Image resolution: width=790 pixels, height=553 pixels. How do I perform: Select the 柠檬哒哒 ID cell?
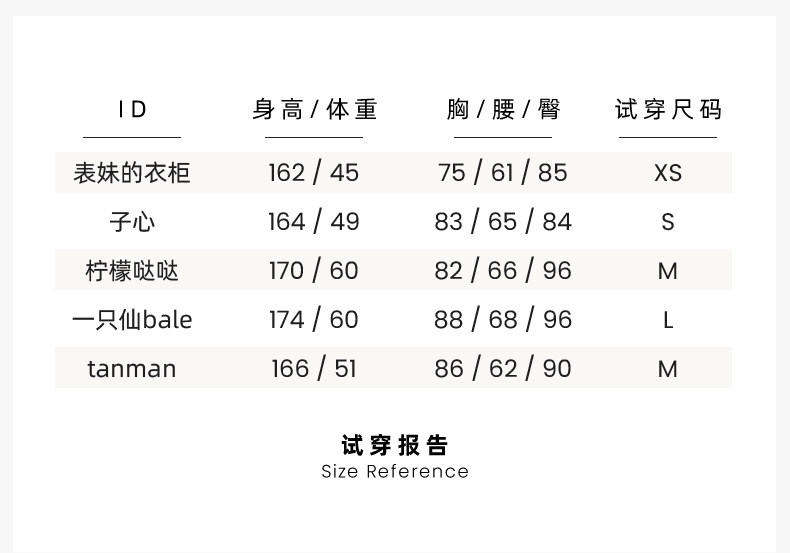coord(132,270)
